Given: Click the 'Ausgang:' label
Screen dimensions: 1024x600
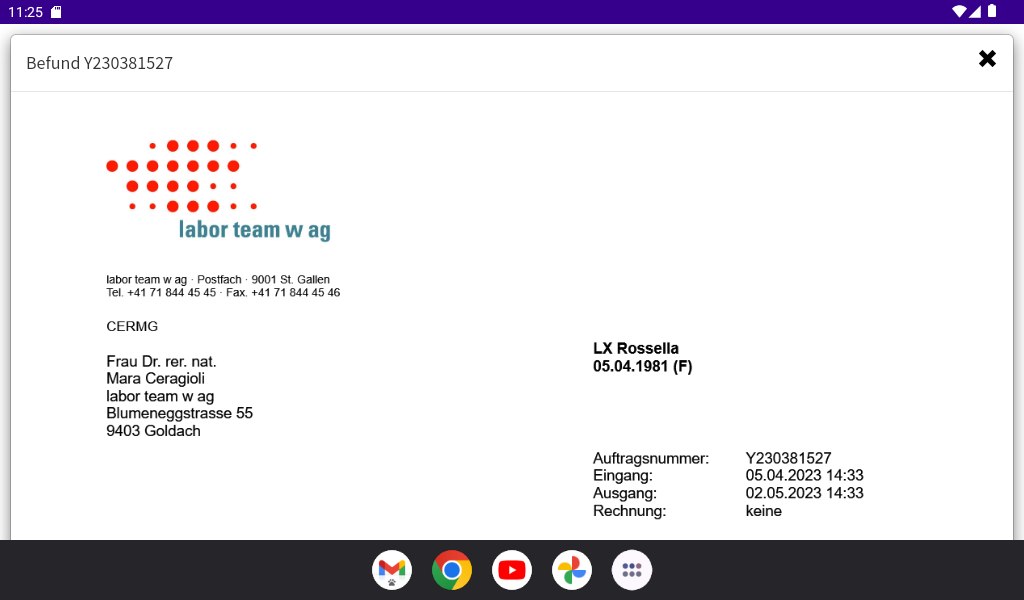Looking at the screenshot, I should coord(624,493).
